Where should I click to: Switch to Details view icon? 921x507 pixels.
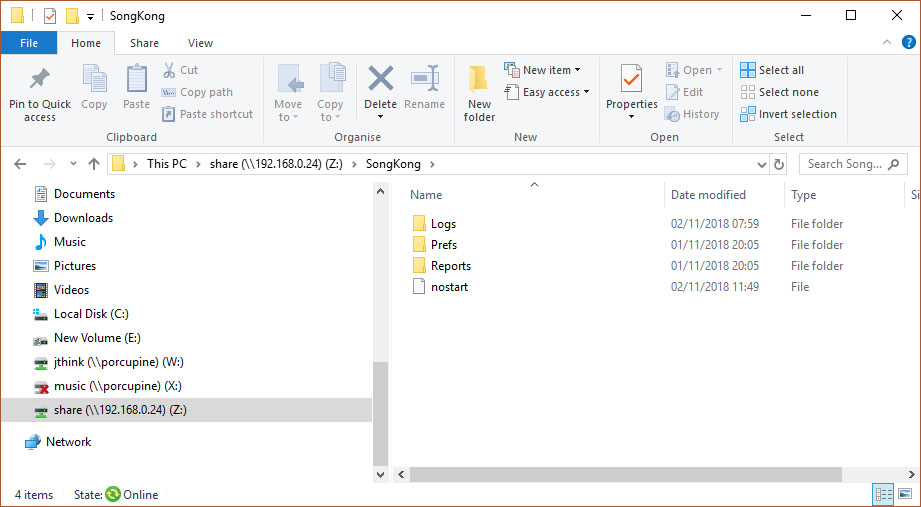click(883, 495)
